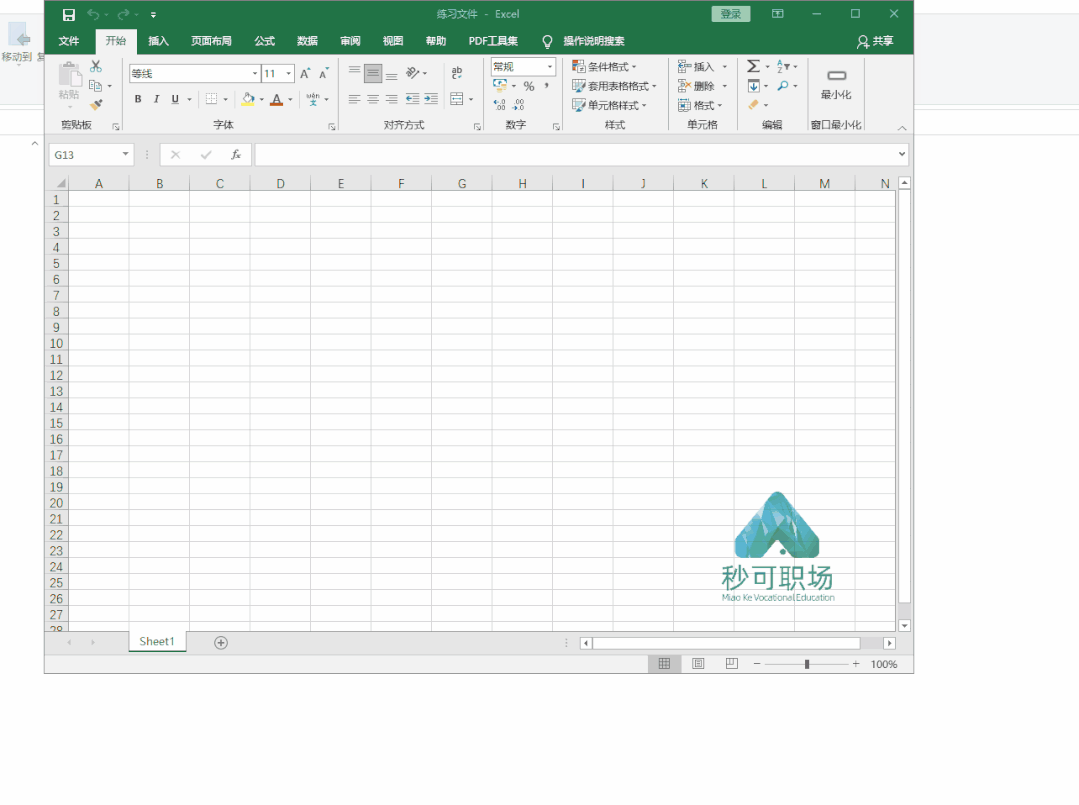Open the 文件 File menu
Image resolution: width=1079 pixels, height=805 pixels.
pyautogui.click(x=69, y=41)
